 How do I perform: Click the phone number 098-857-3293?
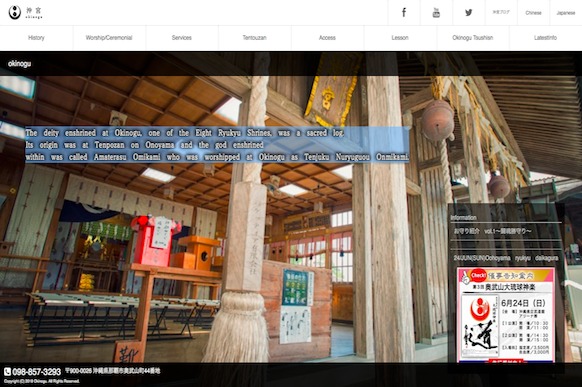[x=36, y=372]
